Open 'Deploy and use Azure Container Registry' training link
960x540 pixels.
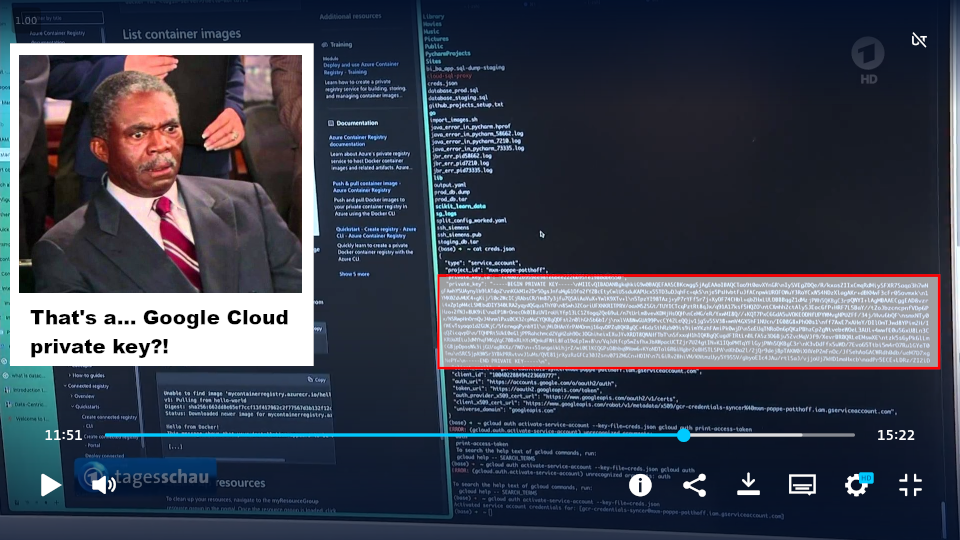point(361,68)
